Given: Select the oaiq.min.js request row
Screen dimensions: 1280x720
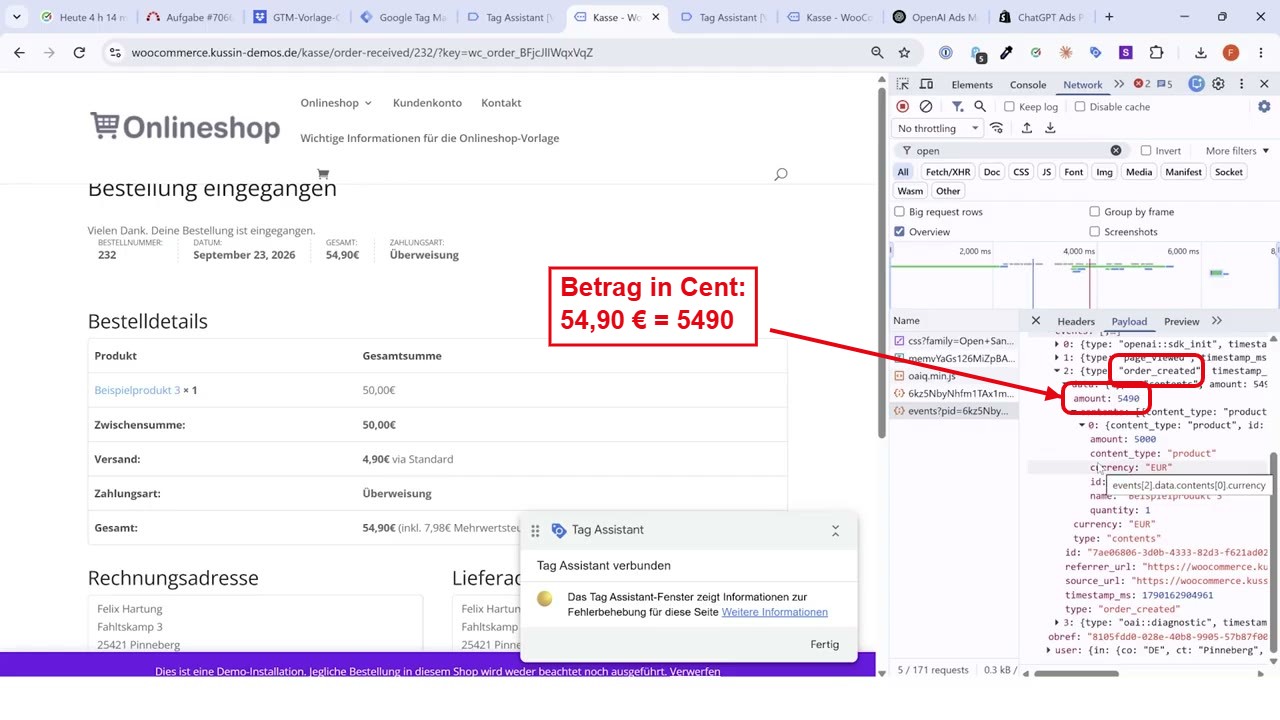Looking at the screenshot, I should pos(955,376).
